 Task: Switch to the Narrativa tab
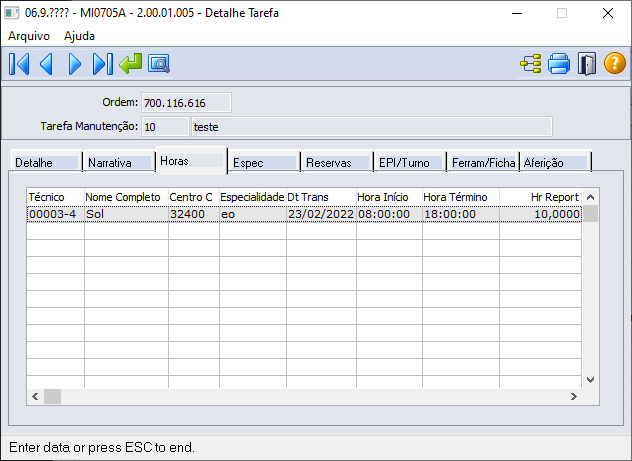click(119, 162)
